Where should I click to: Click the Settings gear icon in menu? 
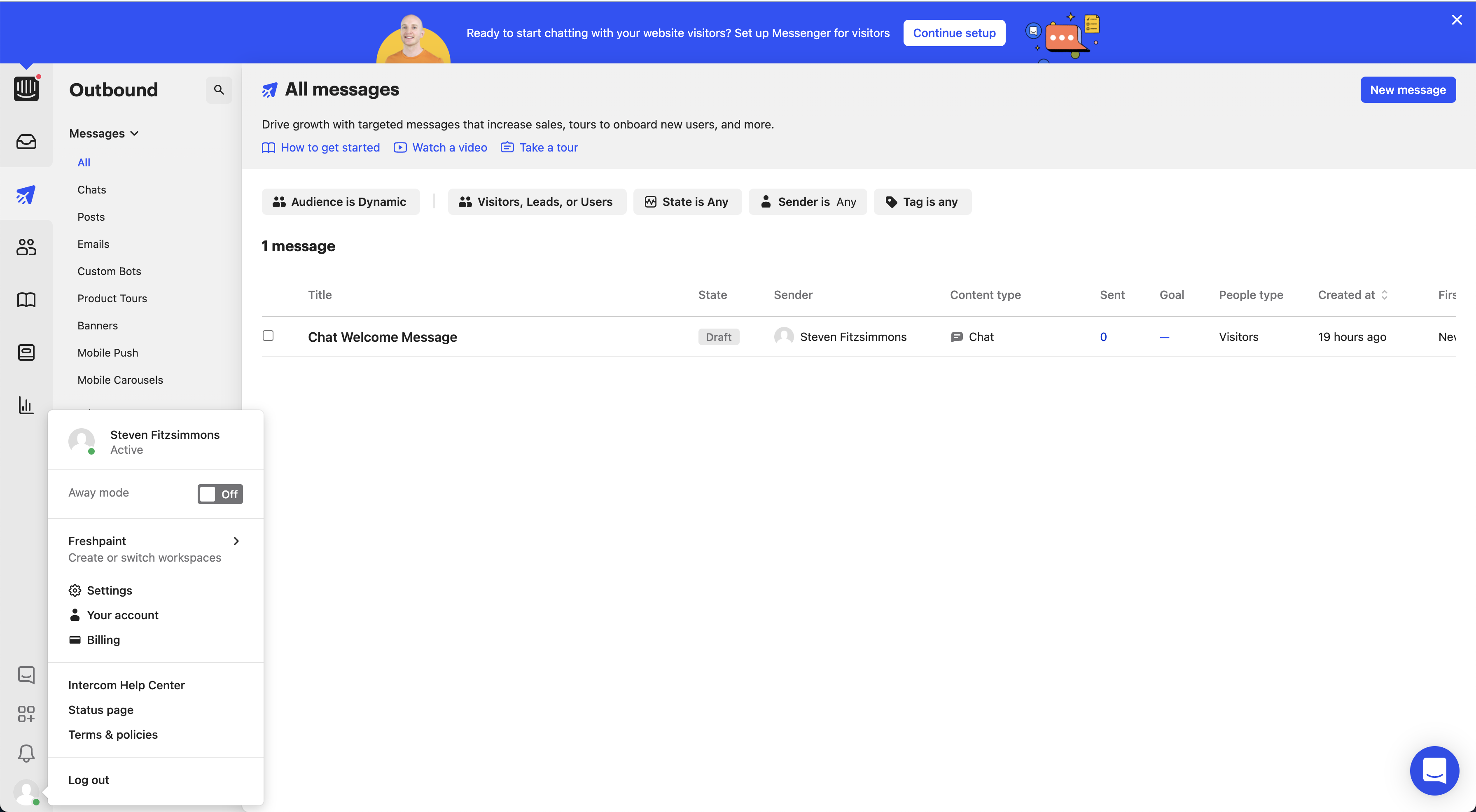[x=75, y=590]
